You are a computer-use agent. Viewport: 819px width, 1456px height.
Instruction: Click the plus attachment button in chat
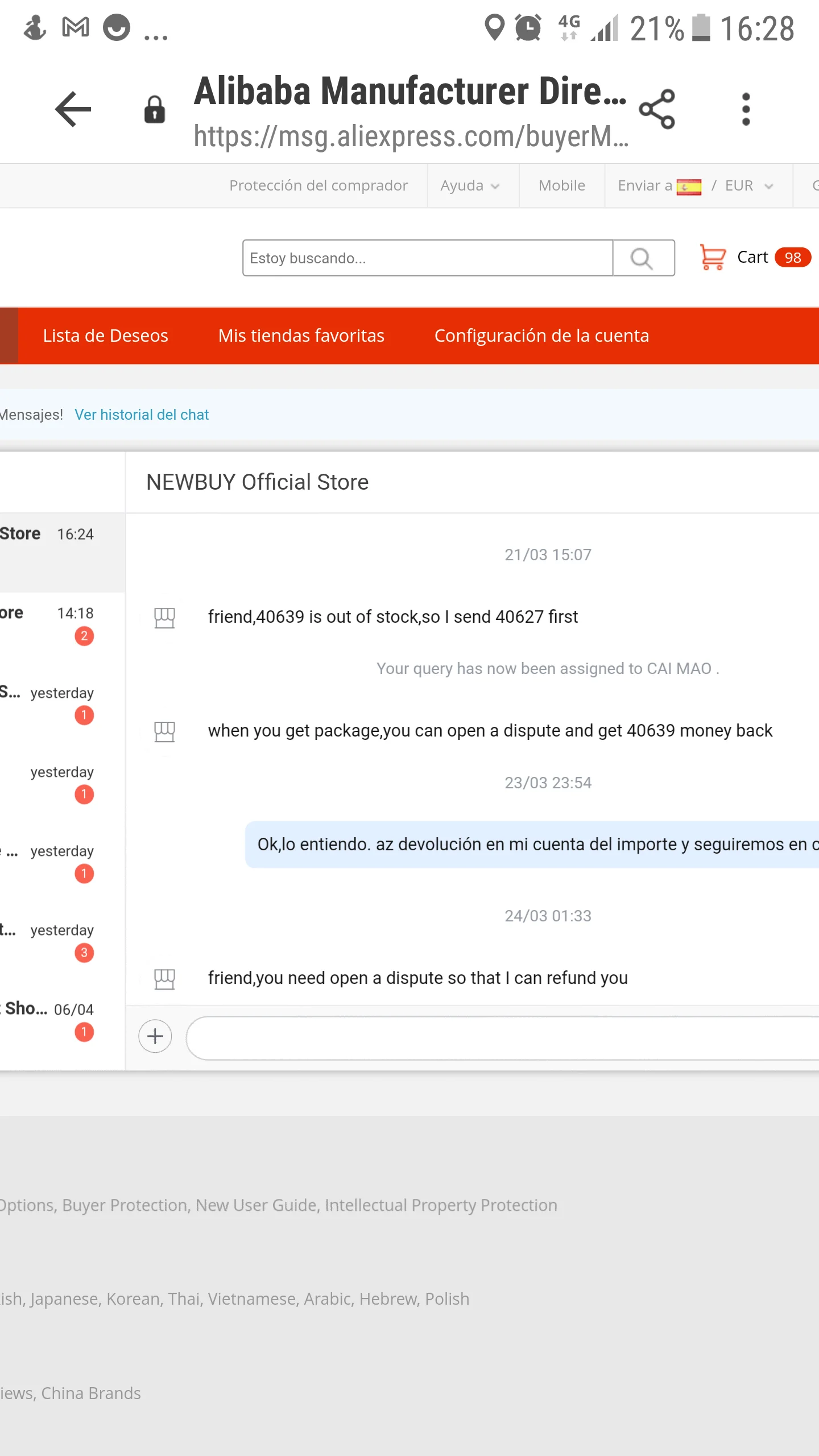tap(155, 1036)
